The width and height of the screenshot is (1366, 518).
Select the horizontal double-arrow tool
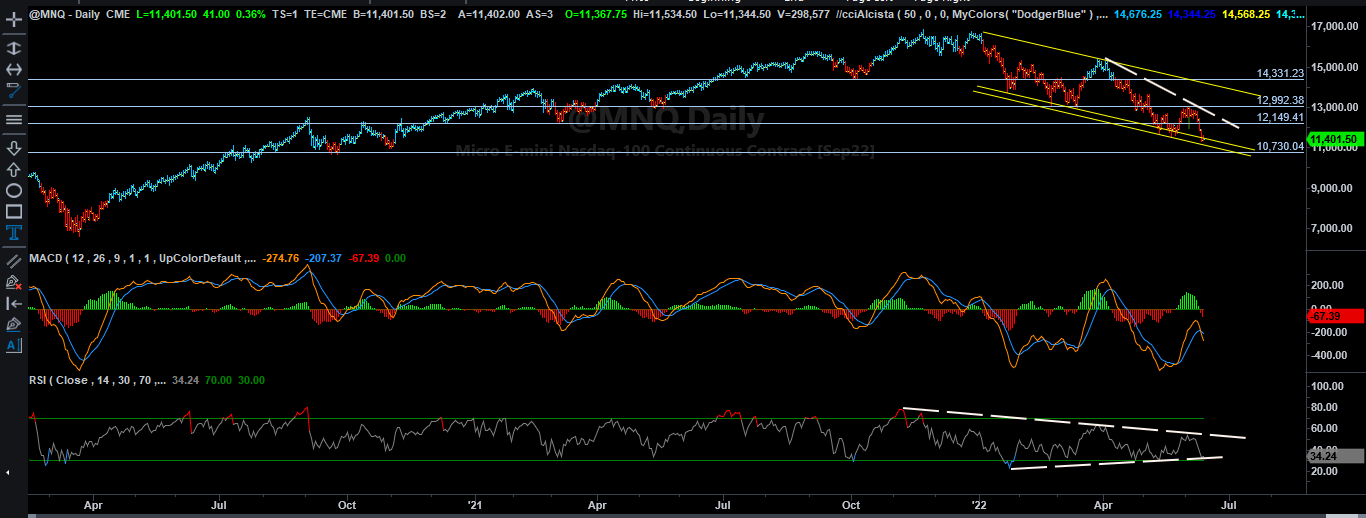[14, 69]
